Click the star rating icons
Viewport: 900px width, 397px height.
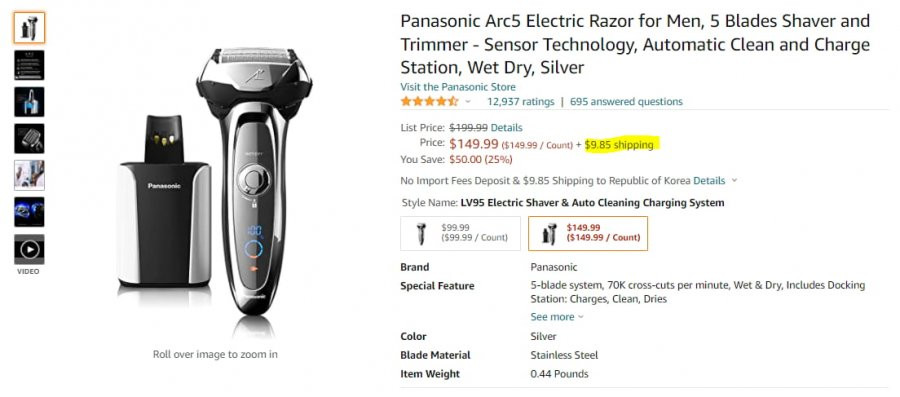(429, 102)
